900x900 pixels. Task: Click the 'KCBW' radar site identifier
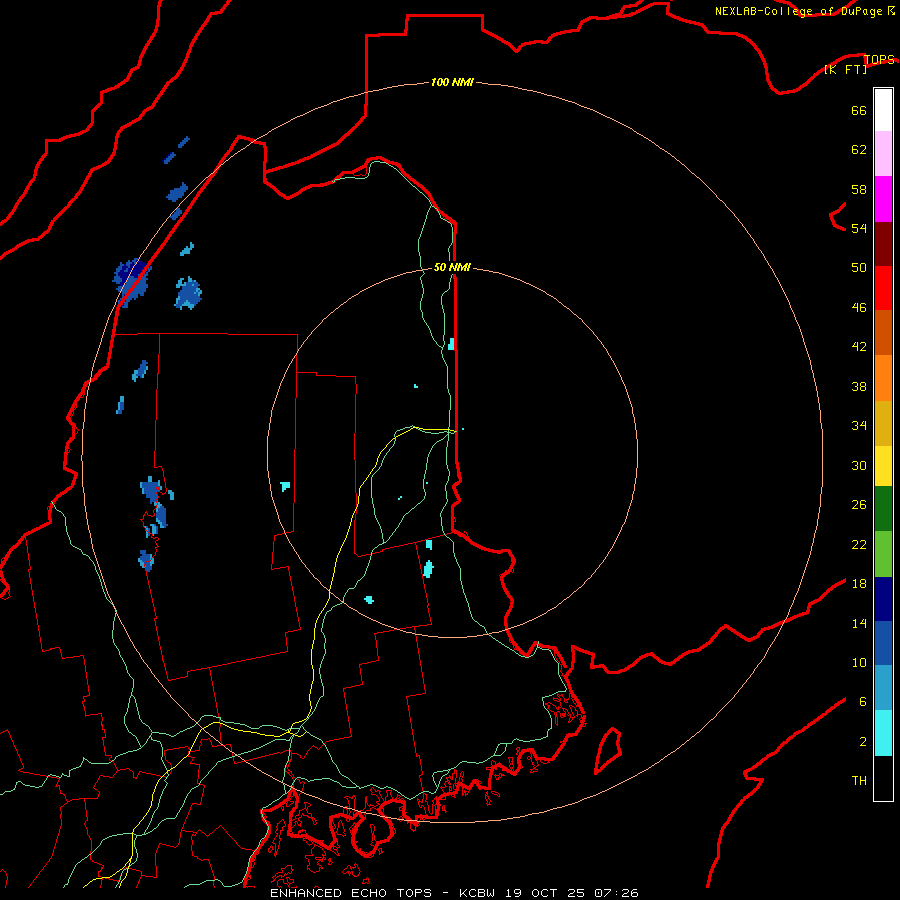tap(479, 893)
